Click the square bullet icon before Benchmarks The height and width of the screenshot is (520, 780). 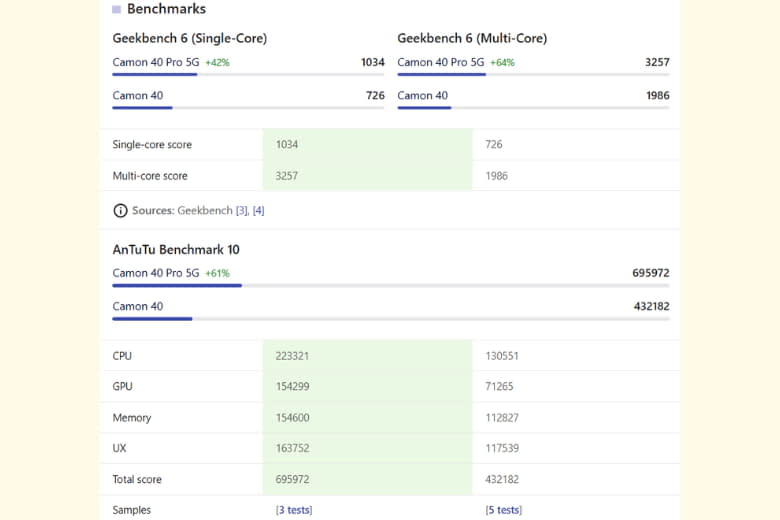[x=116, y=9]
